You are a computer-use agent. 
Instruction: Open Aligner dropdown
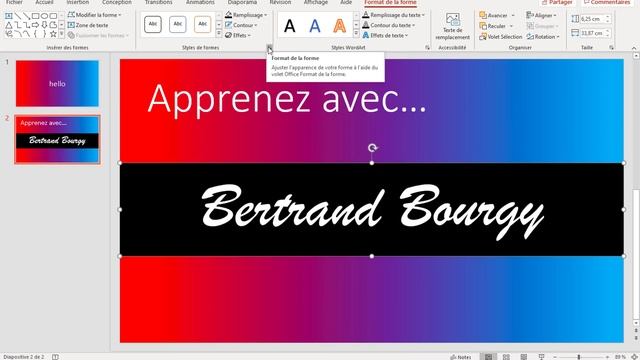click(540, 16)
